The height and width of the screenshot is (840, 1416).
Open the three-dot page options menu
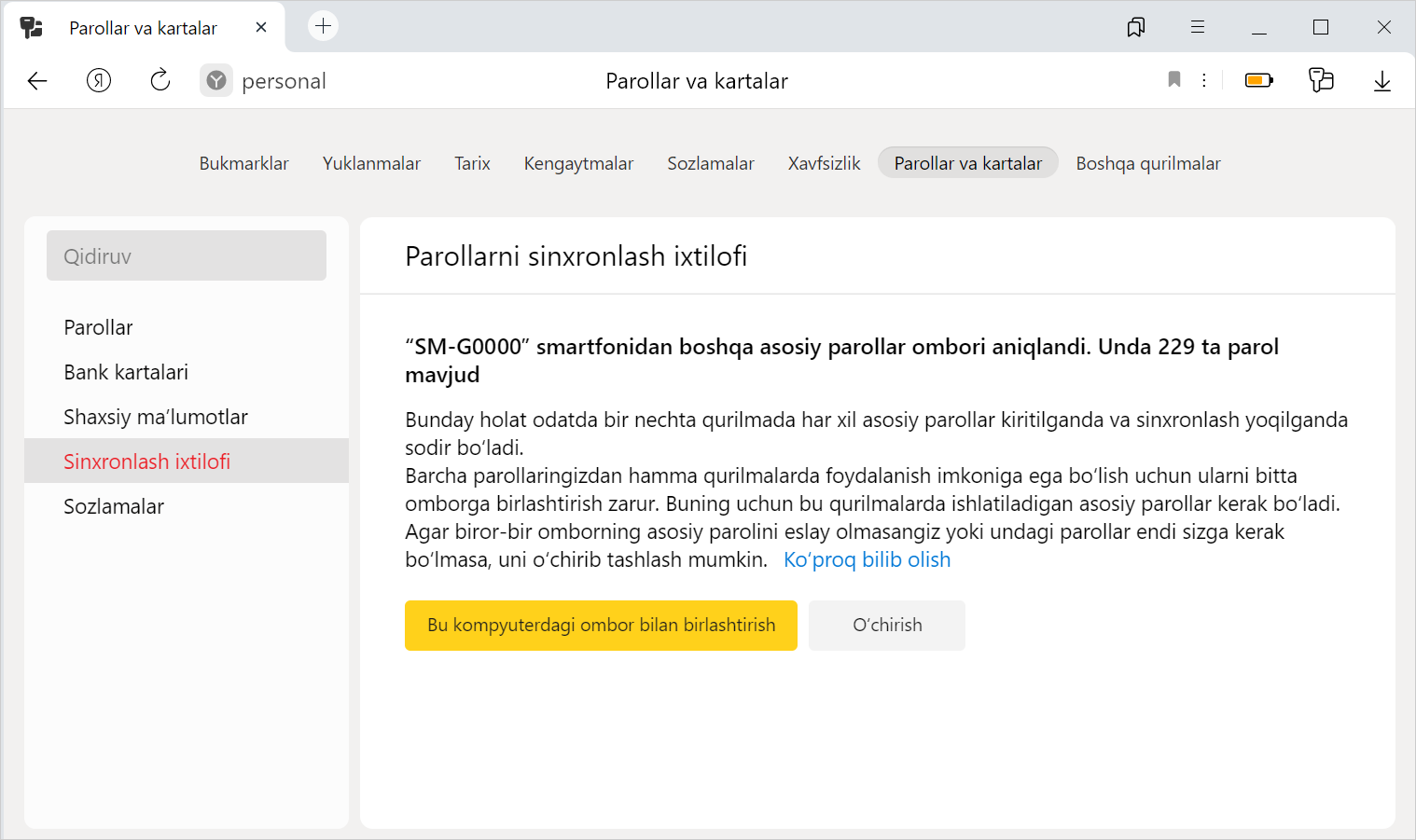pos(1204,80)
